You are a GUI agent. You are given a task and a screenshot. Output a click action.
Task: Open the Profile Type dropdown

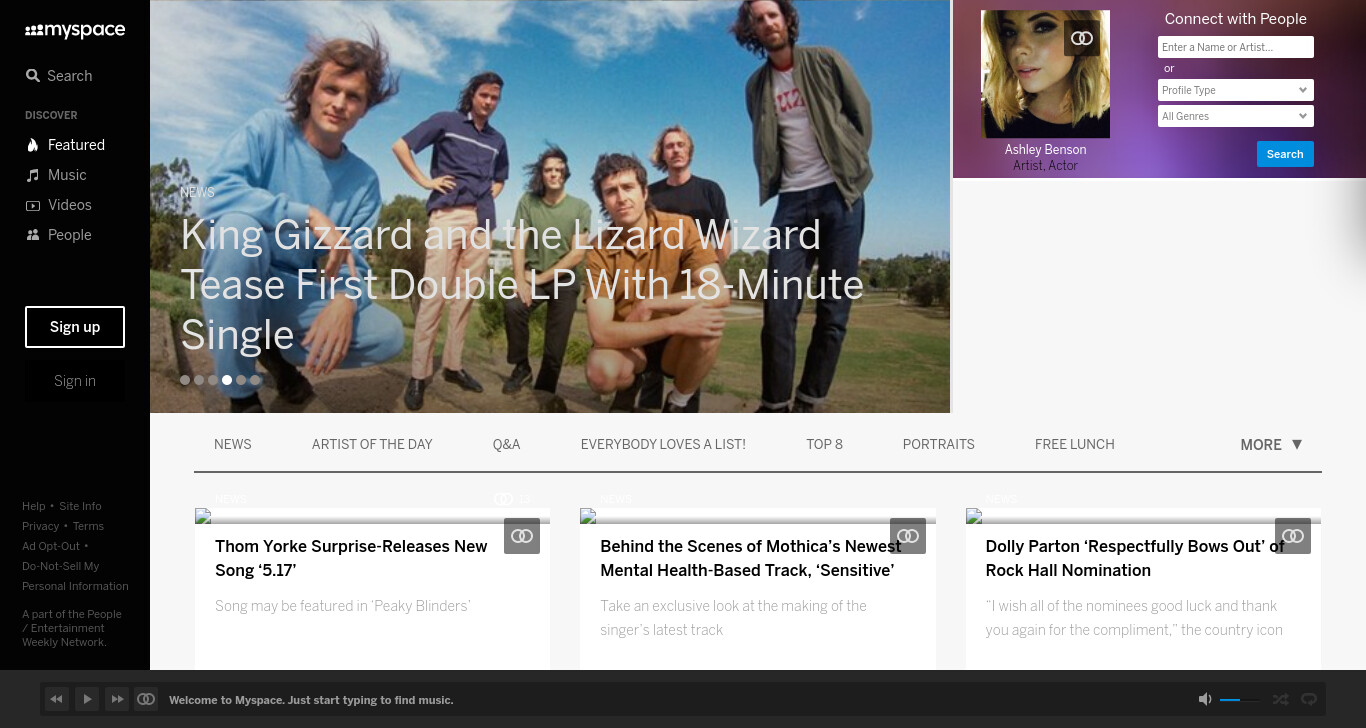click(1235, 90)
